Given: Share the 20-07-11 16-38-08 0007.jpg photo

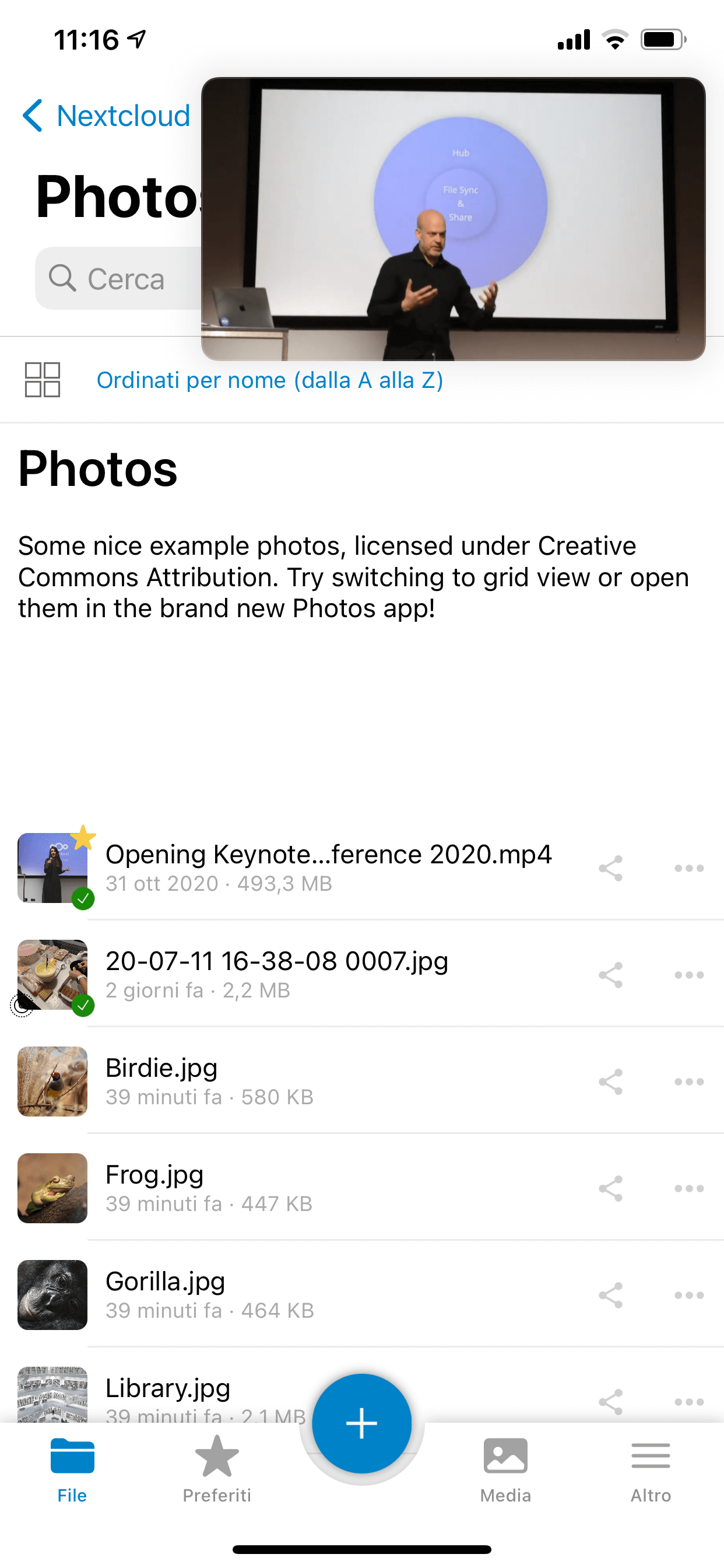Looking at the screenshot, I should tap(610, 975).
